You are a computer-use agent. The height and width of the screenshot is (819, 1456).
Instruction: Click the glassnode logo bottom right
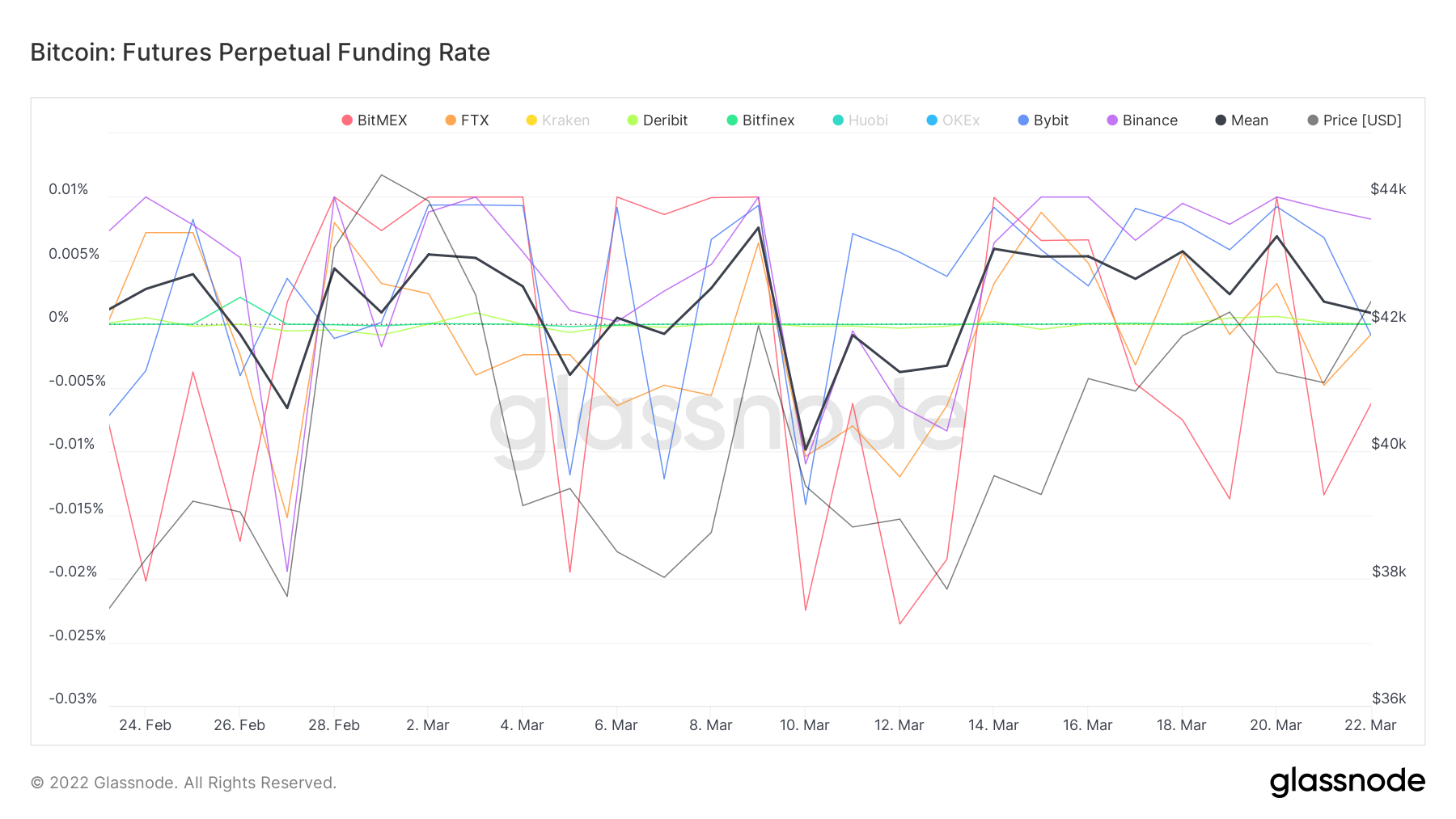[1347, 782]
